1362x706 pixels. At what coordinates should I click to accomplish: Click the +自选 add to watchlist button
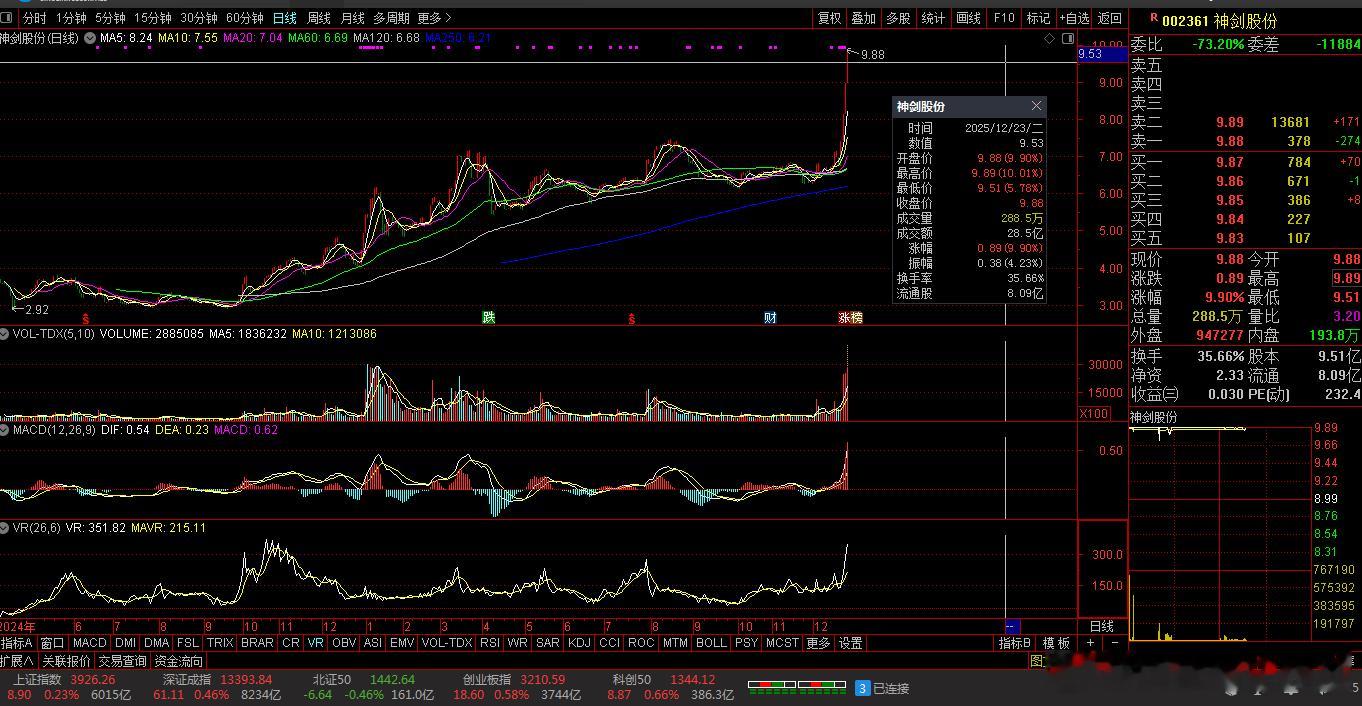[1074, 18]
